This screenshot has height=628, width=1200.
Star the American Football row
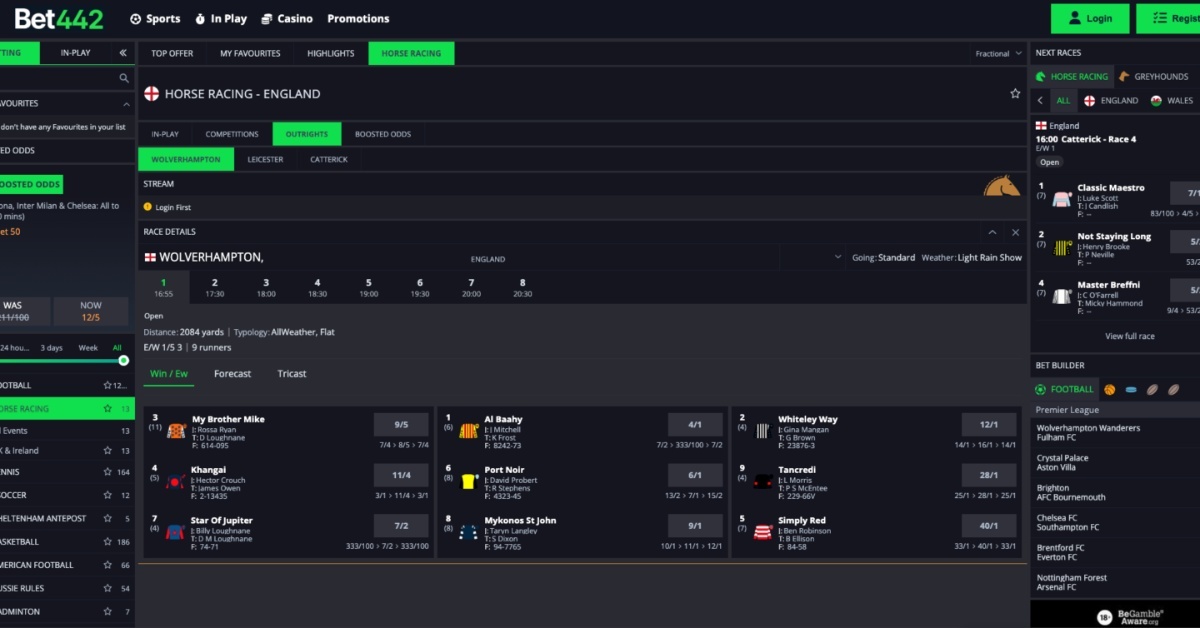107,565
